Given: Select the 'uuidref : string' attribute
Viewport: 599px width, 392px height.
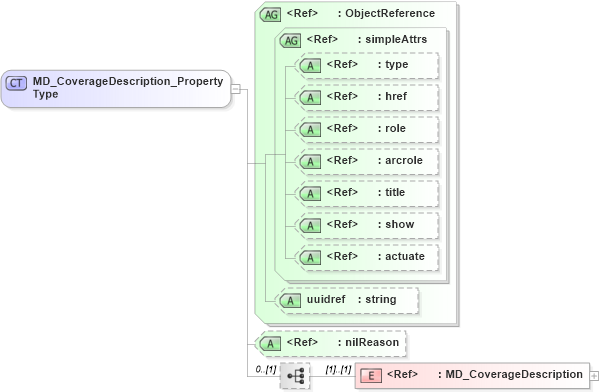Looking at the screenshot, I should point(351,300).
